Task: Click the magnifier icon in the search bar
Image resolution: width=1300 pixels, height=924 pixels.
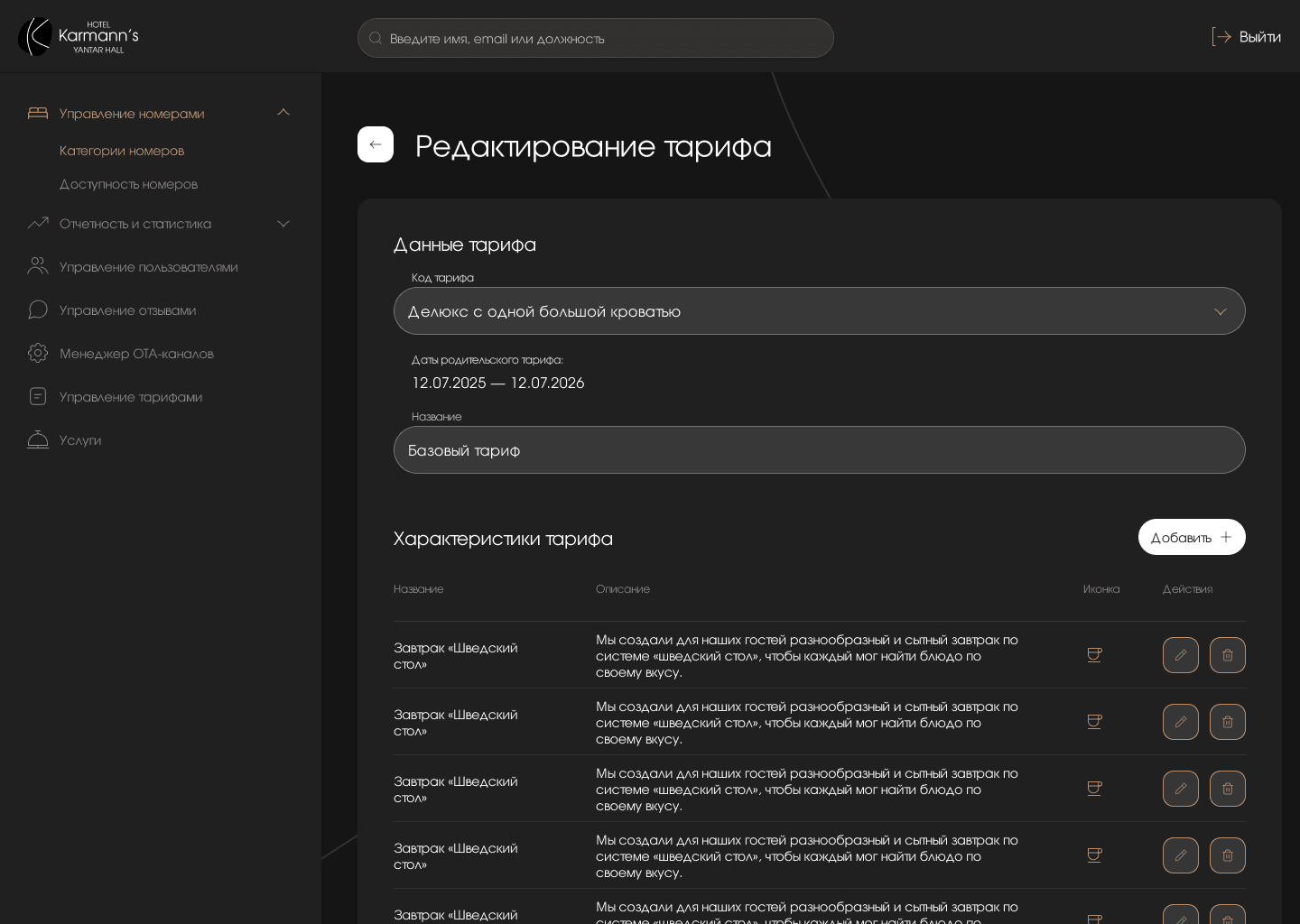Action: point(376,38)
